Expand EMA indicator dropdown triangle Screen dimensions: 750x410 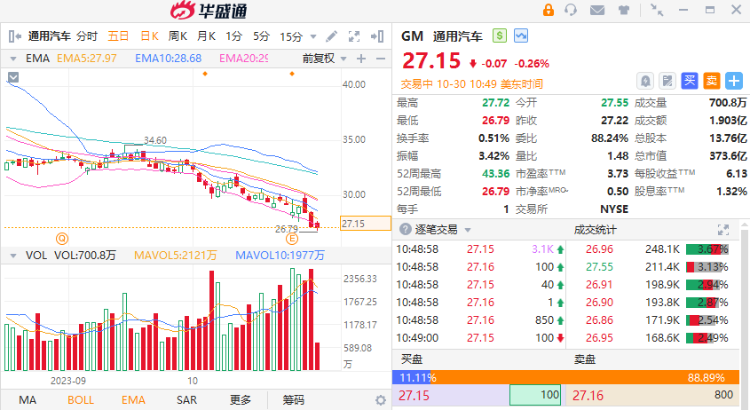(13, 59)
